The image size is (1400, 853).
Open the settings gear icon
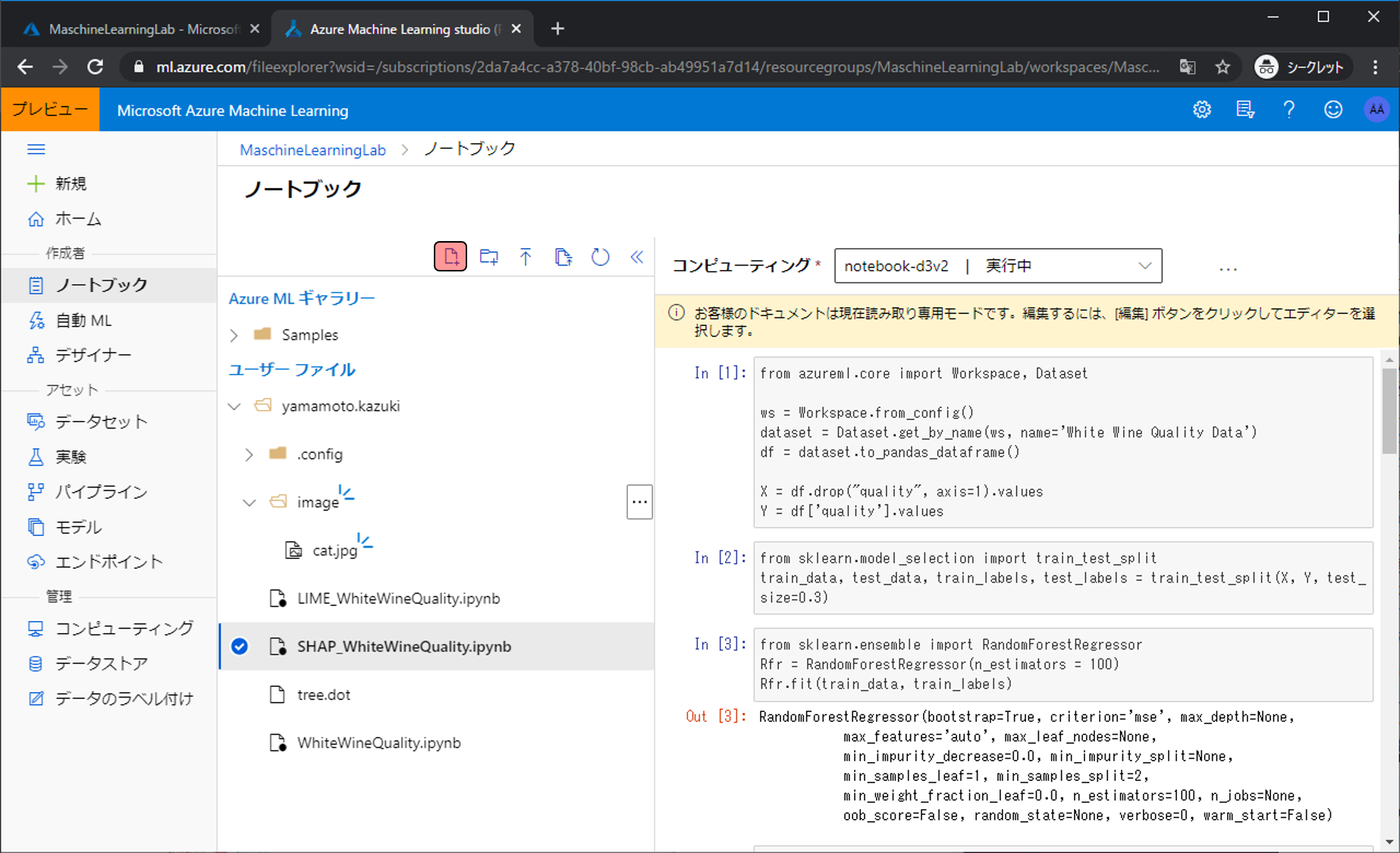pyautogui.click(x=1201, y=110)
